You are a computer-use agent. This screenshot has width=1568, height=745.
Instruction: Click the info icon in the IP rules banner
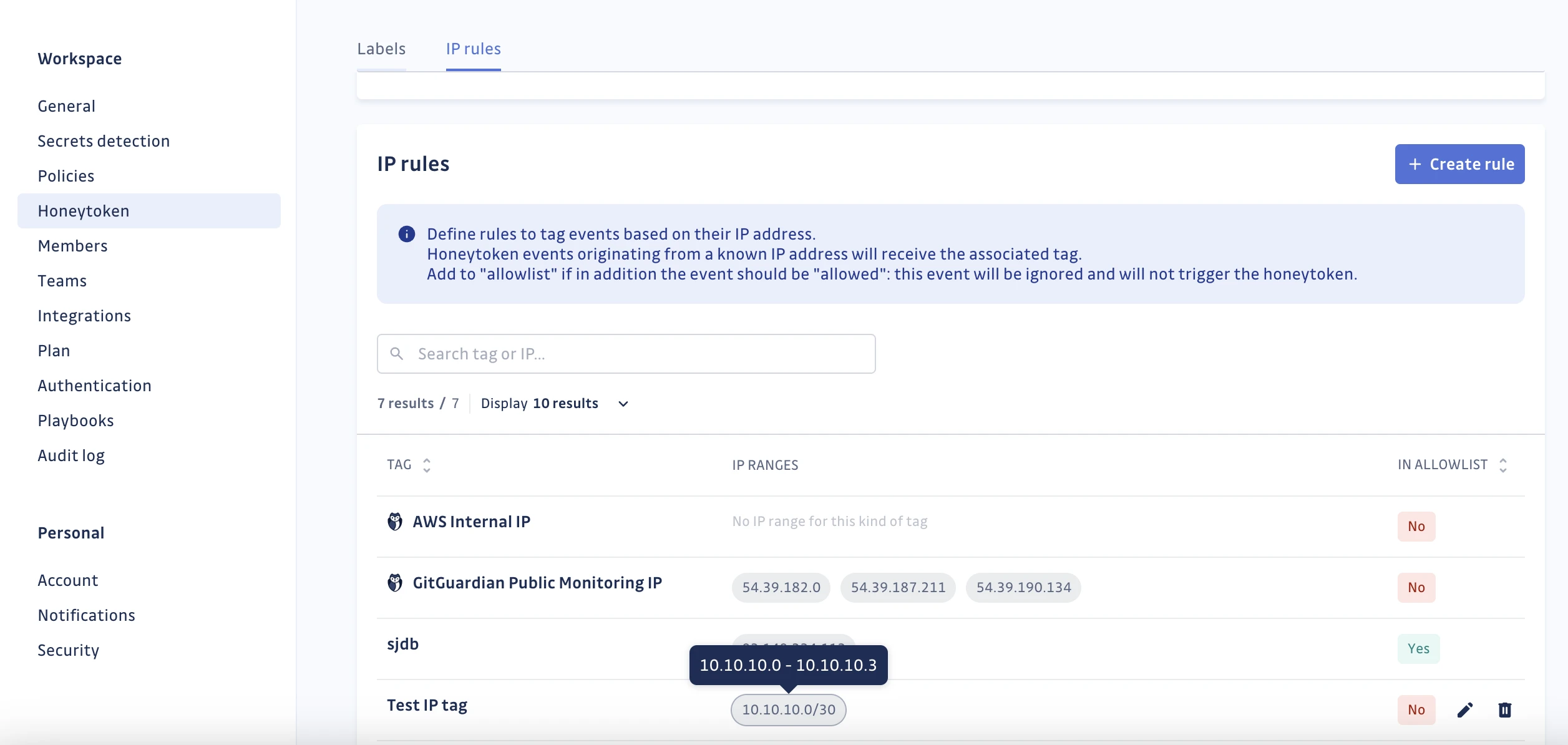click(406, 234)
